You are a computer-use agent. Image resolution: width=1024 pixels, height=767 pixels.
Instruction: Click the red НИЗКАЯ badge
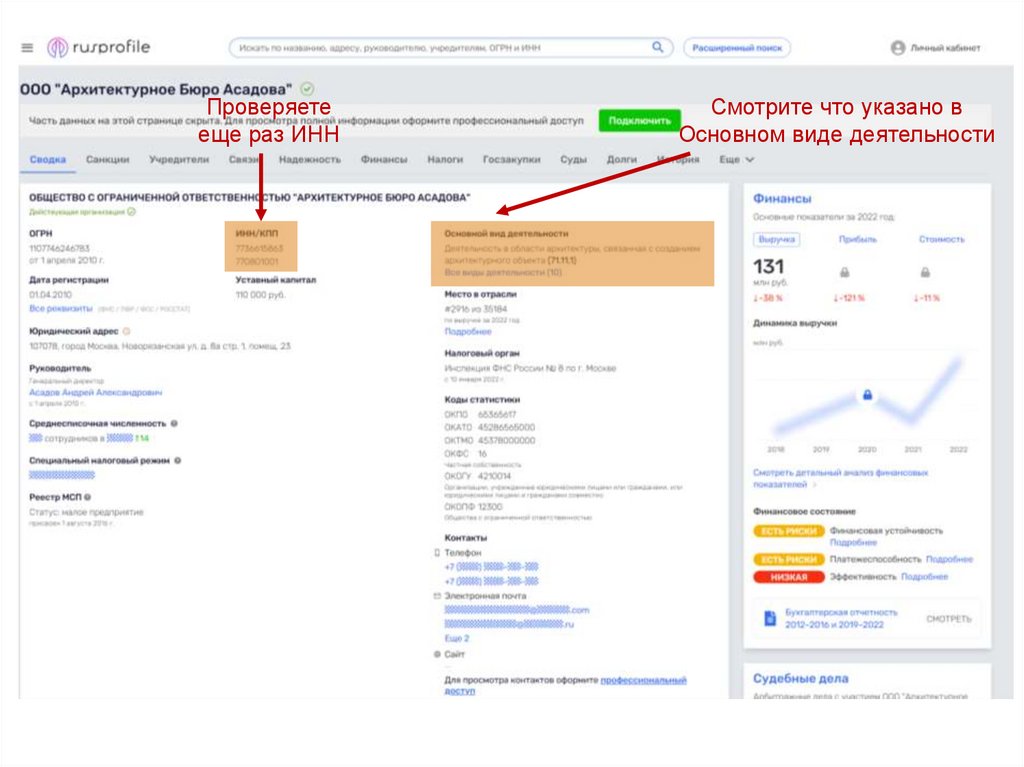point(789,577)
